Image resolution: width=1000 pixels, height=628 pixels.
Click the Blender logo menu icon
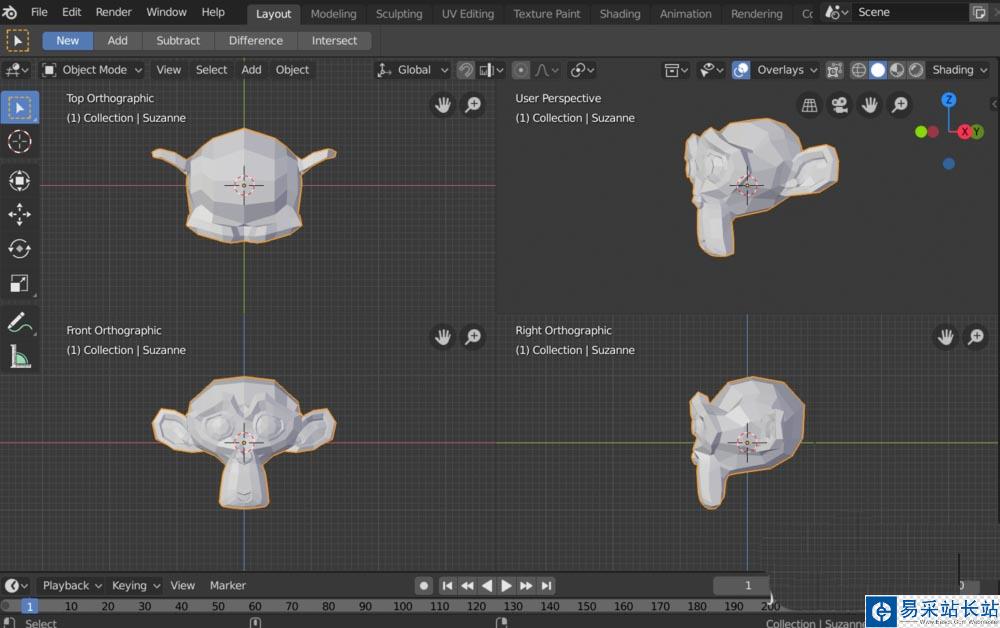tap(10, 12)
